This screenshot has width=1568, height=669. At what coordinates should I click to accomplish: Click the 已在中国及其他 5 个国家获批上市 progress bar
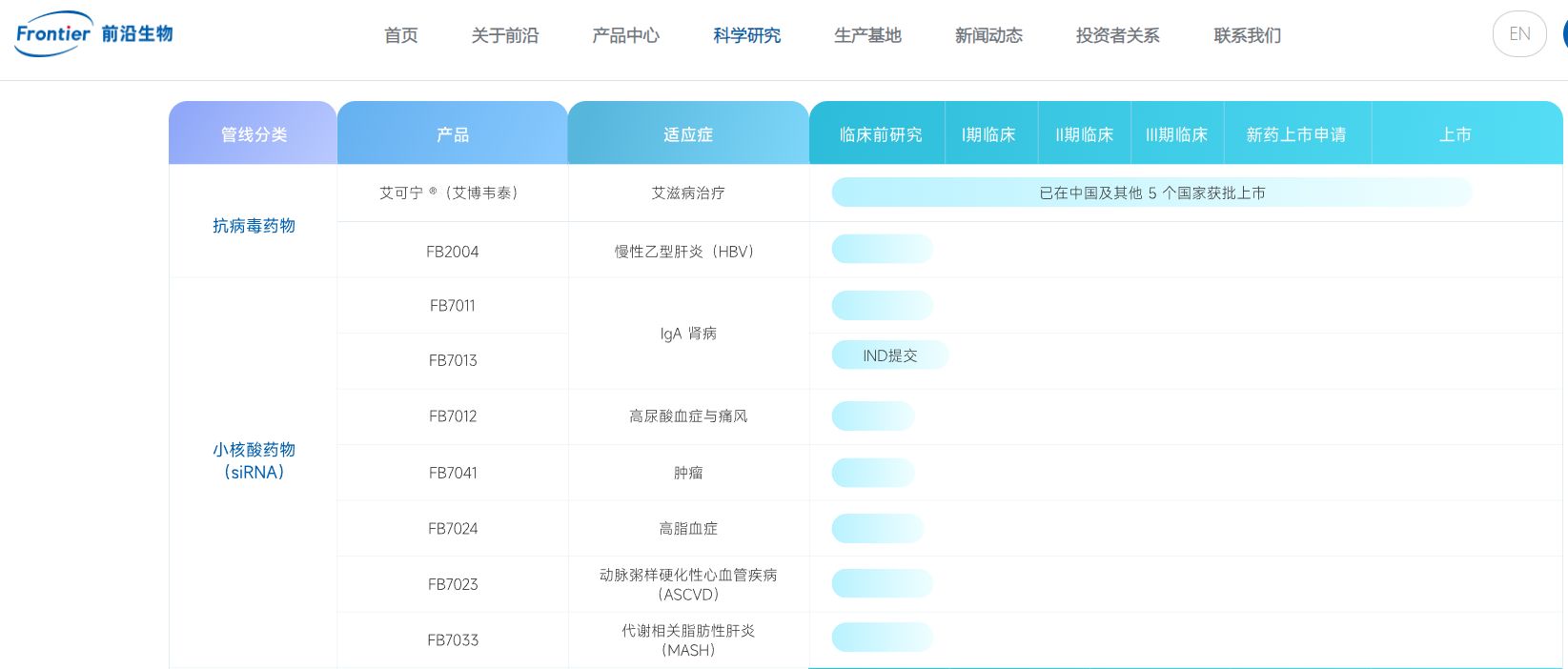point(1151,193)
